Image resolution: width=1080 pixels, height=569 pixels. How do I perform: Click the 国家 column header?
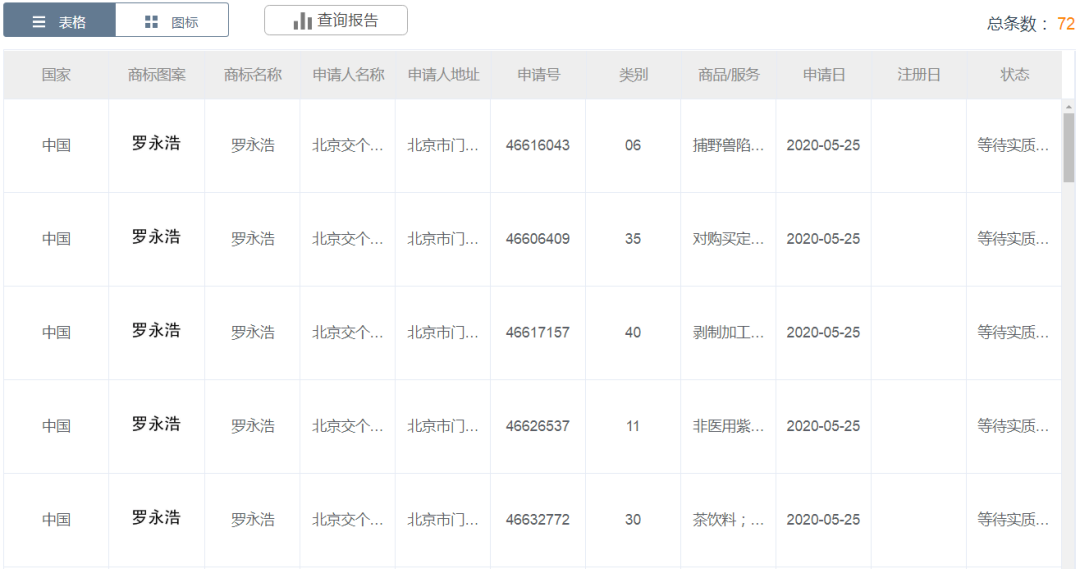[x=56, y=74]
